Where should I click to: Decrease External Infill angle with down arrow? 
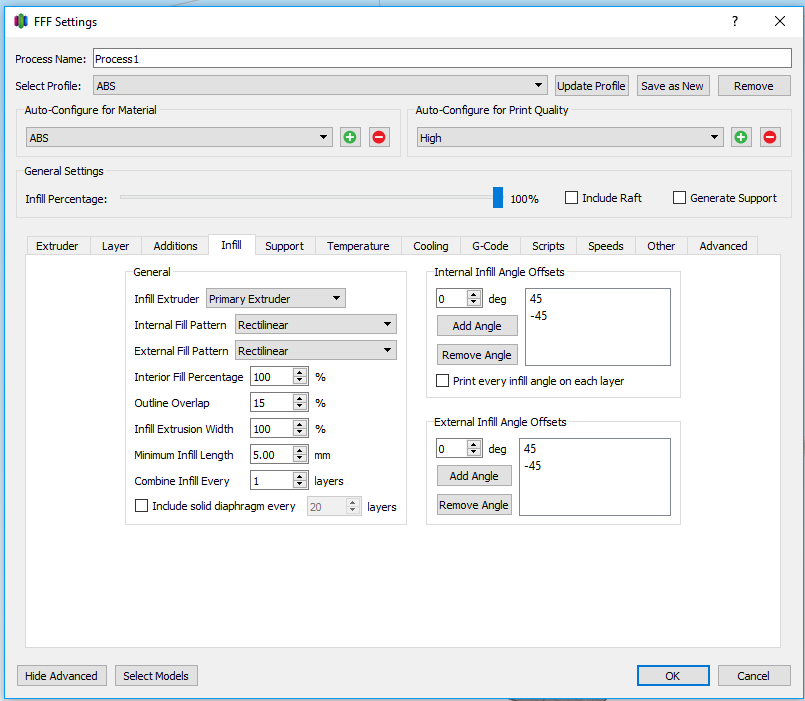click(x=474, y=453)
